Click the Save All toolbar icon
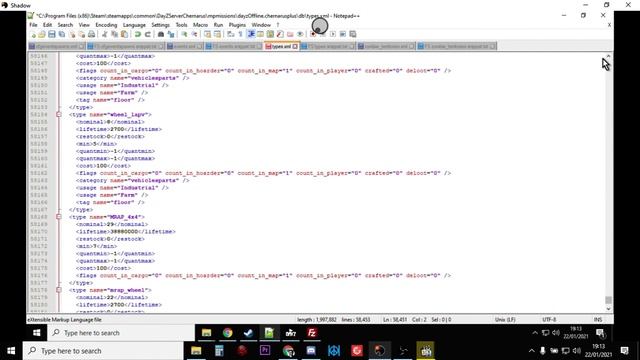Screen dimensions: 640x360 (62, 34)
